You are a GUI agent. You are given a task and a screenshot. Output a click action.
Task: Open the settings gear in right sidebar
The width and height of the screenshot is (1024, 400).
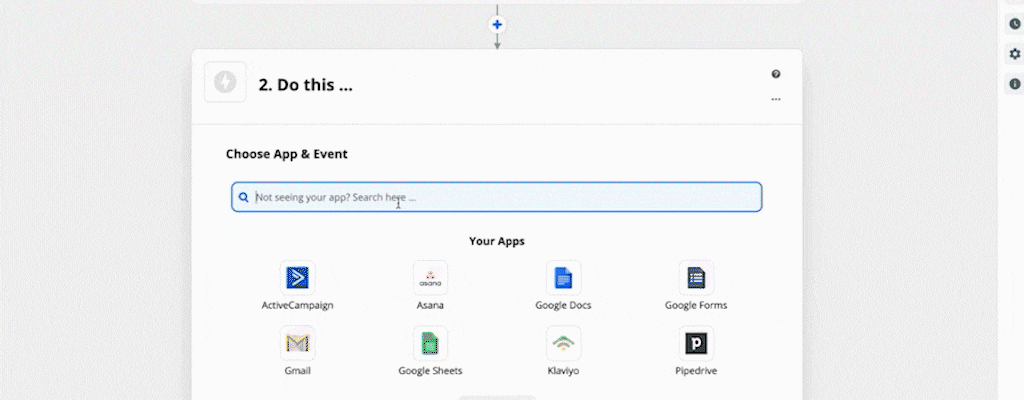pos(1014,54)
